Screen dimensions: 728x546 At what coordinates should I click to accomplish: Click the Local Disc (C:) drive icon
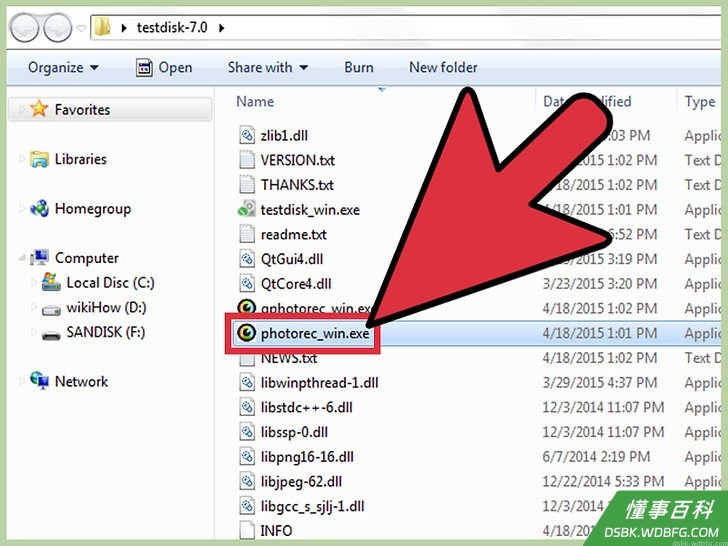pos(51,282)
